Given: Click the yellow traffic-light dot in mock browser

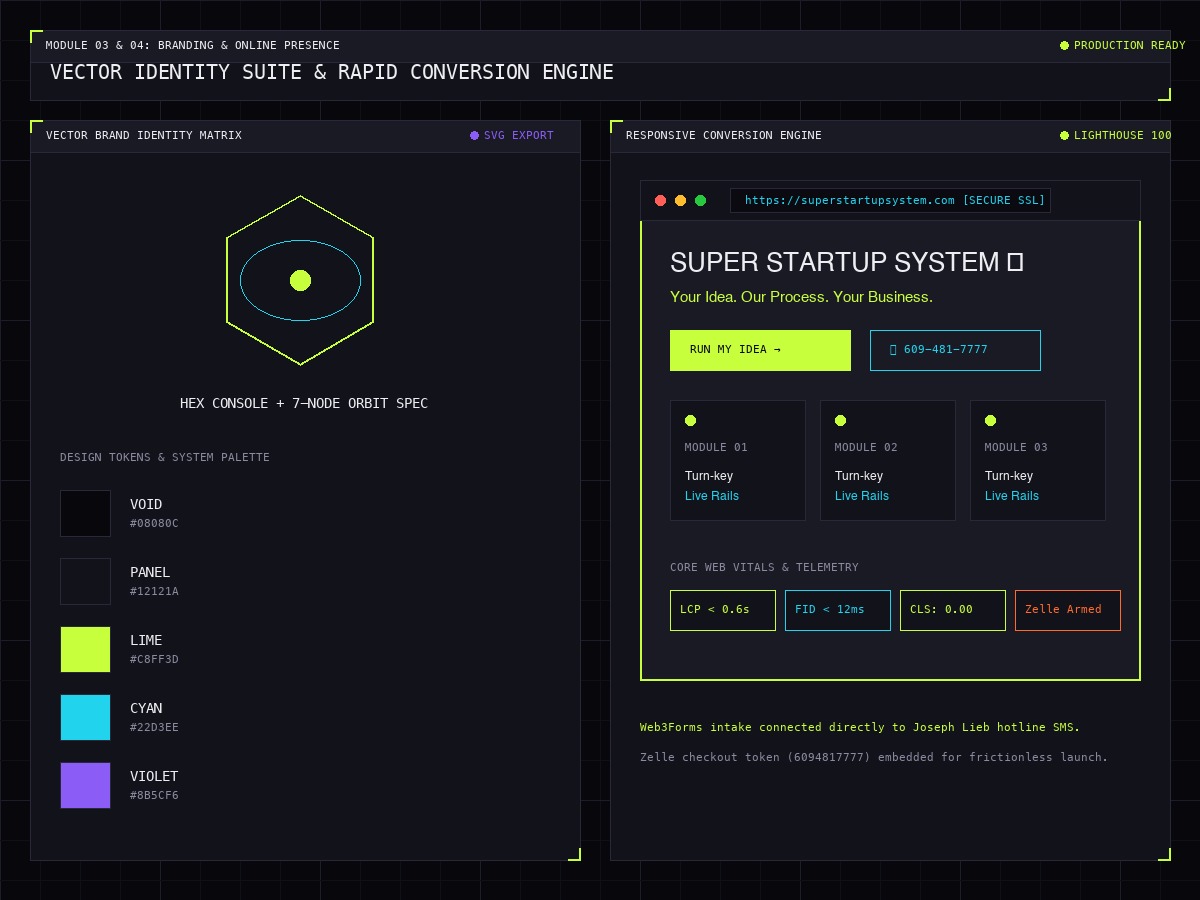Looking at the screenshot, I should [680, 200].
